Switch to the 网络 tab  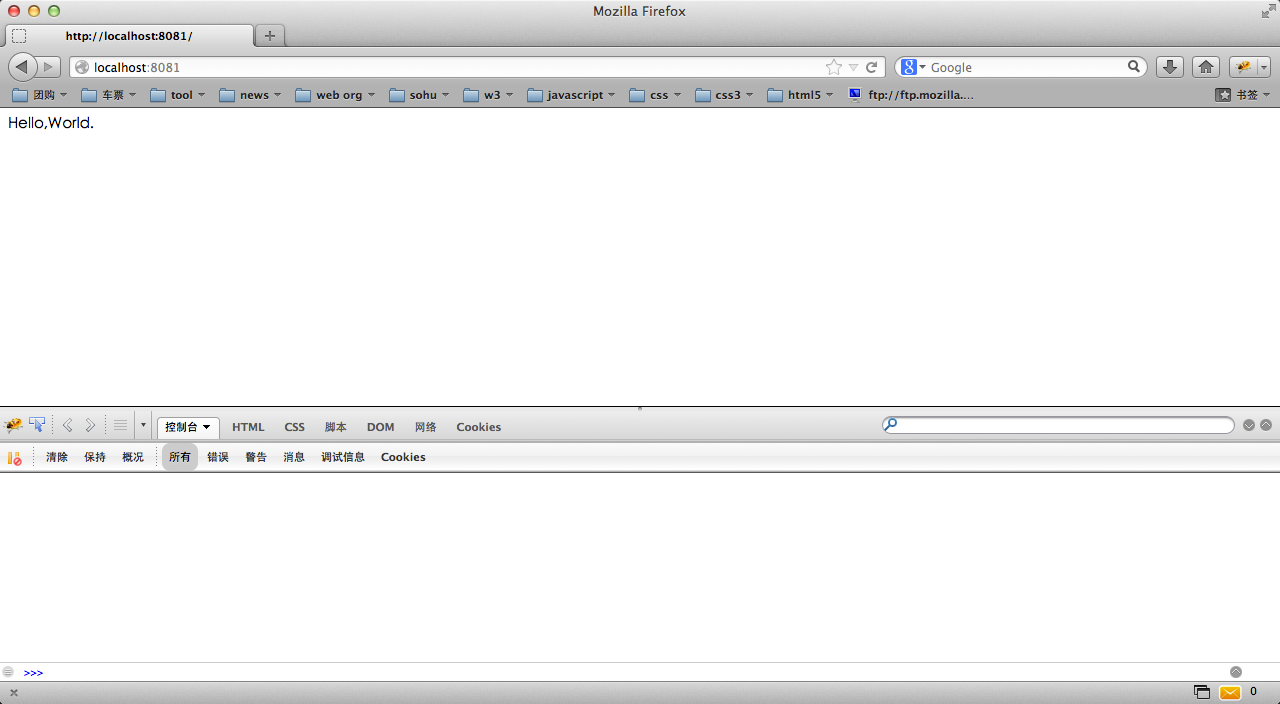coord(425,427)
